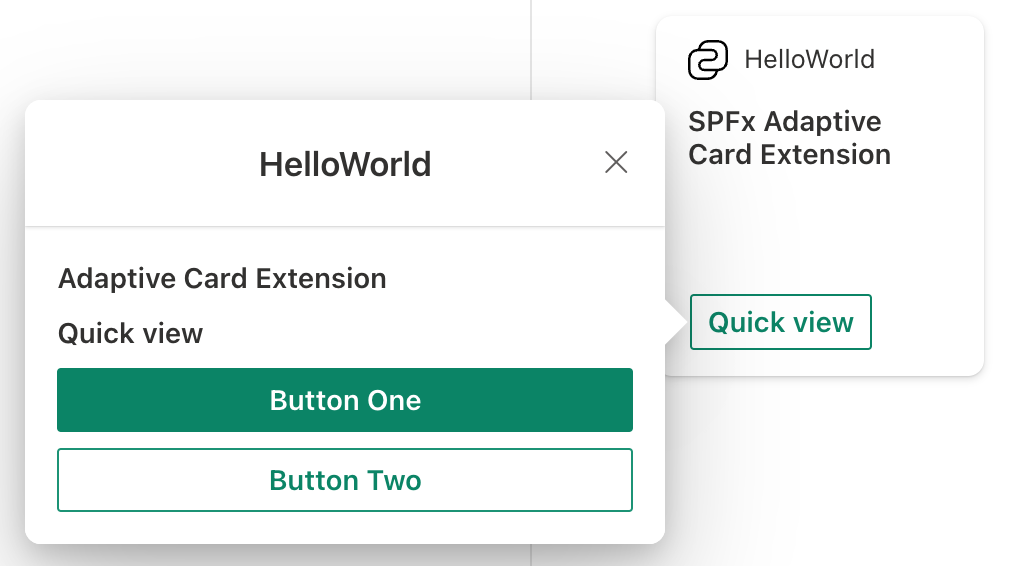Open Quick view on the HelloWorld card

pos(781,322)
